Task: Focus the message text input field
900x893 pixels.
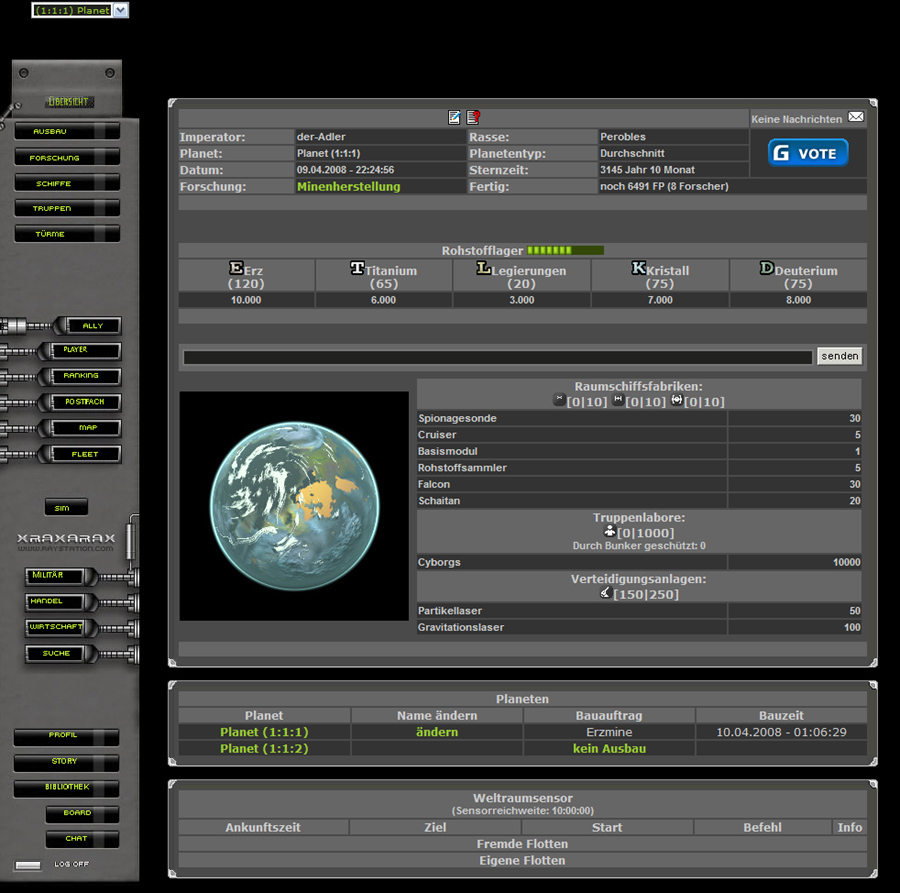Action: [x=497, y=357]
